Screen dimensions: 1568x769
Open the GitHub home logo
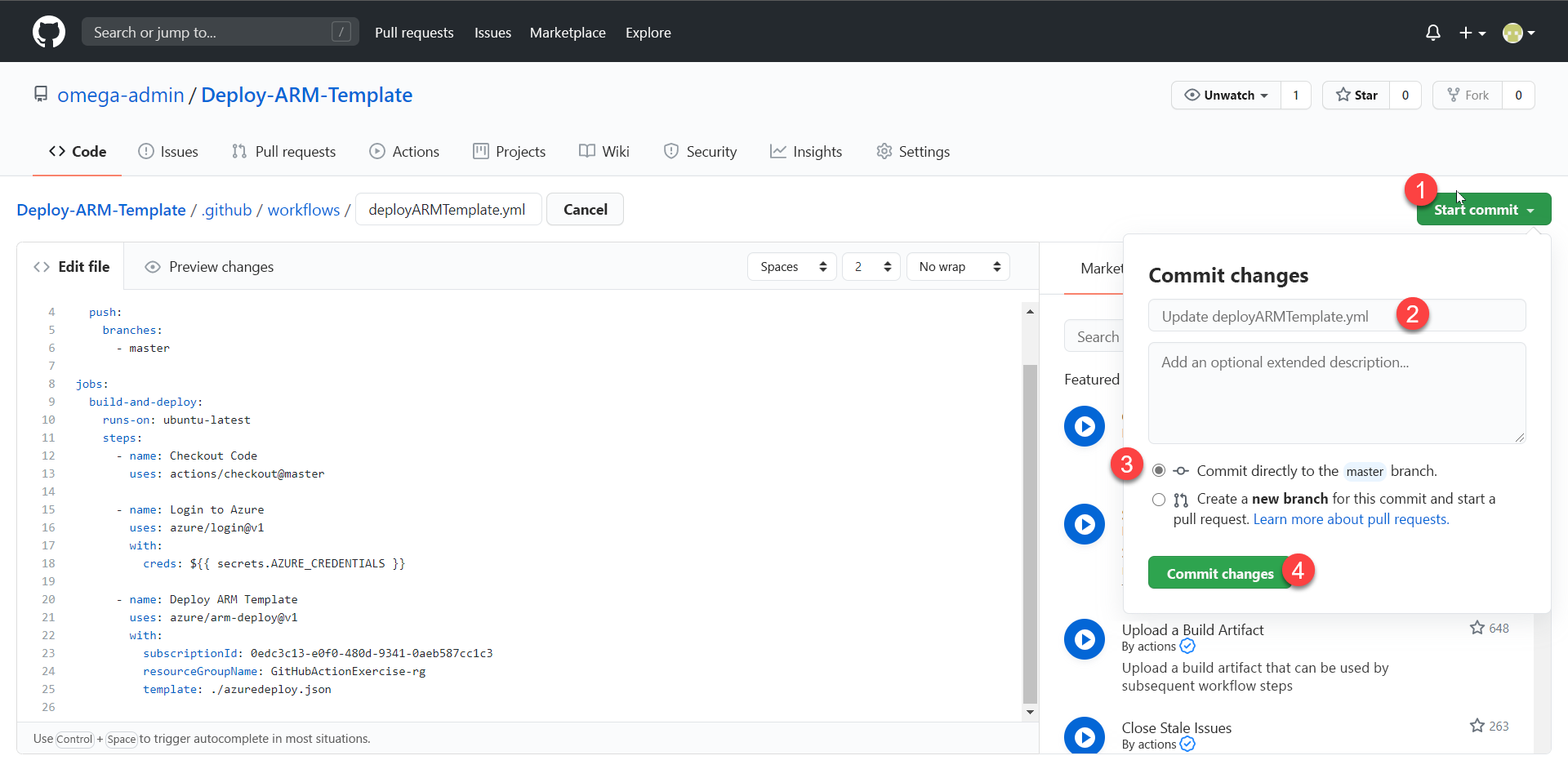(49, 32)
